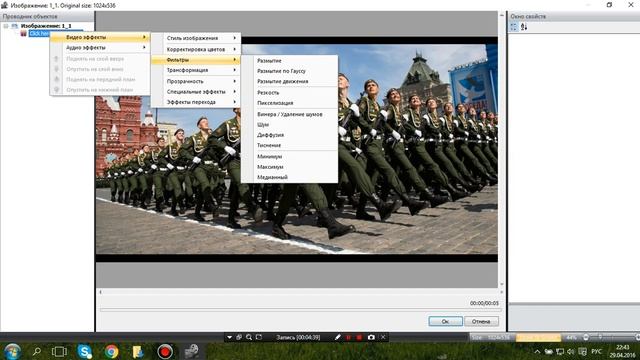
Task: Apply the Диффузия filter
Action: point(289,135)
